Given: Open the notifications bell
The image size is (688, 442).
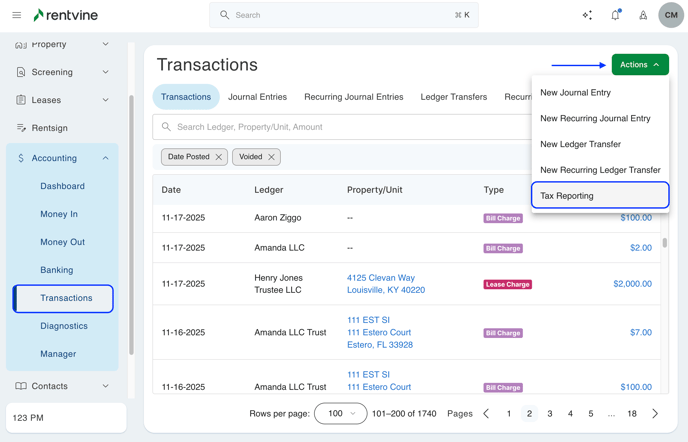Looking at the screenshot, I should (x=615, y=15).
